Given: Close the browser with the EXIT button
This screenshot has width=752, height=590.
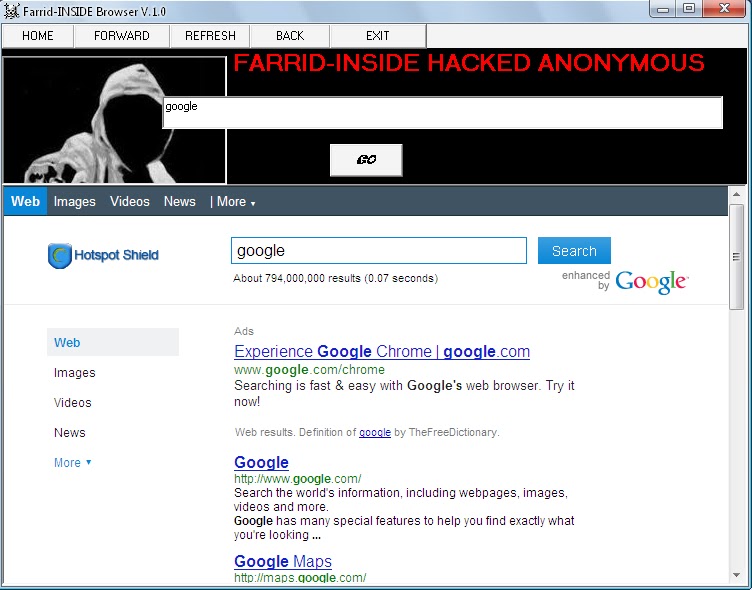Looking at the screenshot, I should tap(378, 36).
